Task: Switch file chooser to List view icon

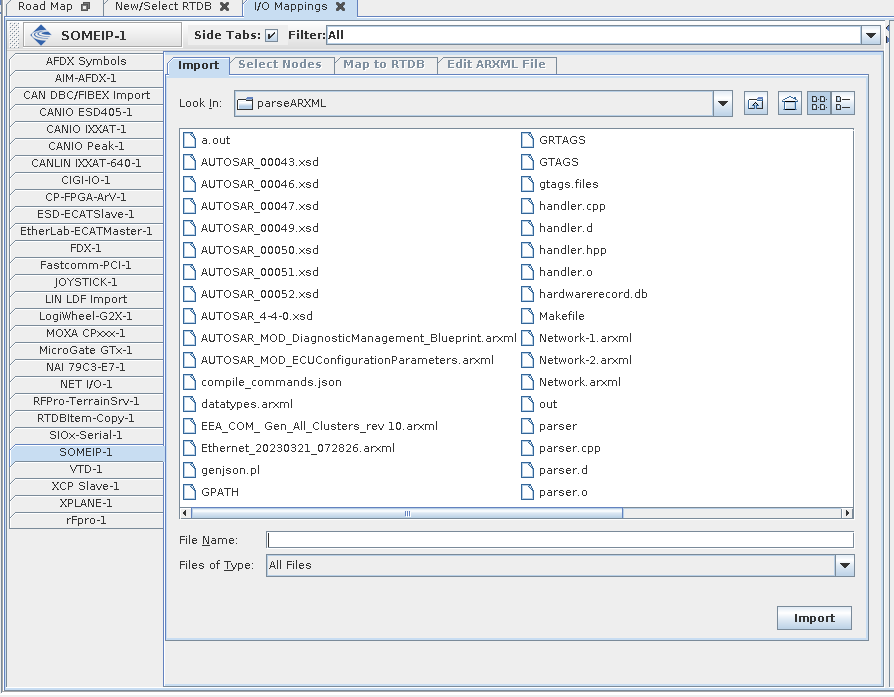Action: tap(819, 103)
